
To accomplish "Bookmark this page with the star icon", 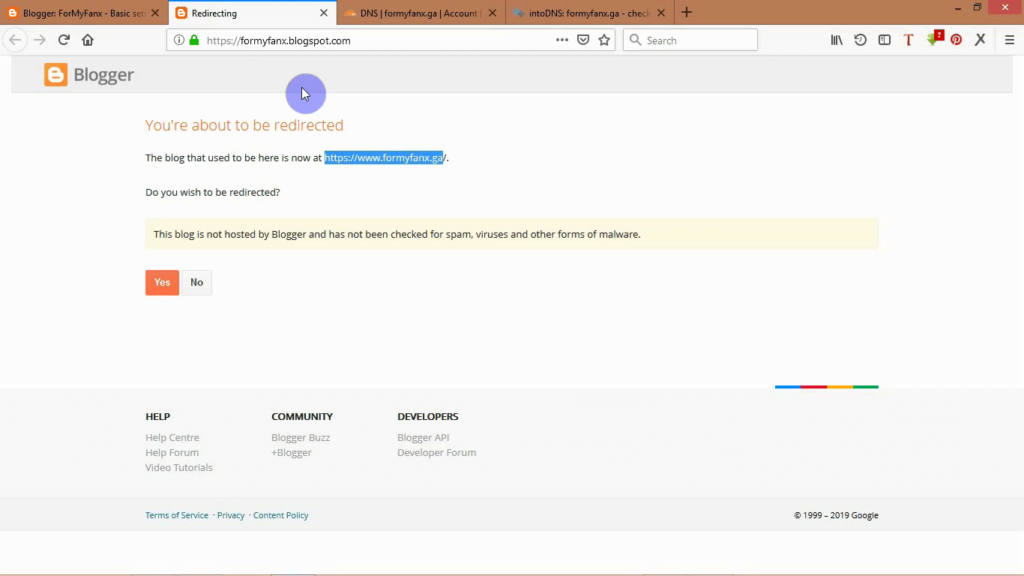I will (603, 40).
